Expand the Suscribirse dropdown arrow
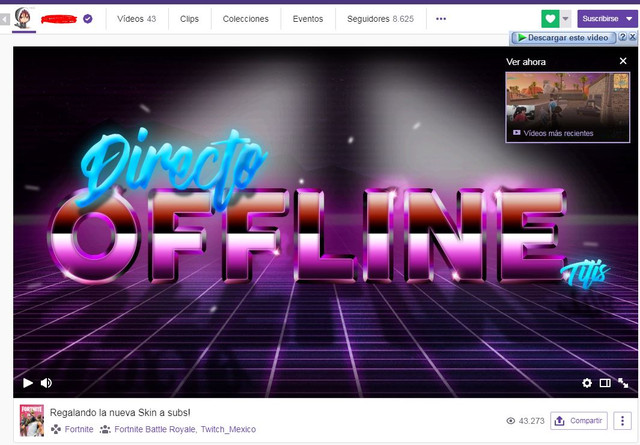 [x=629, y=19]
